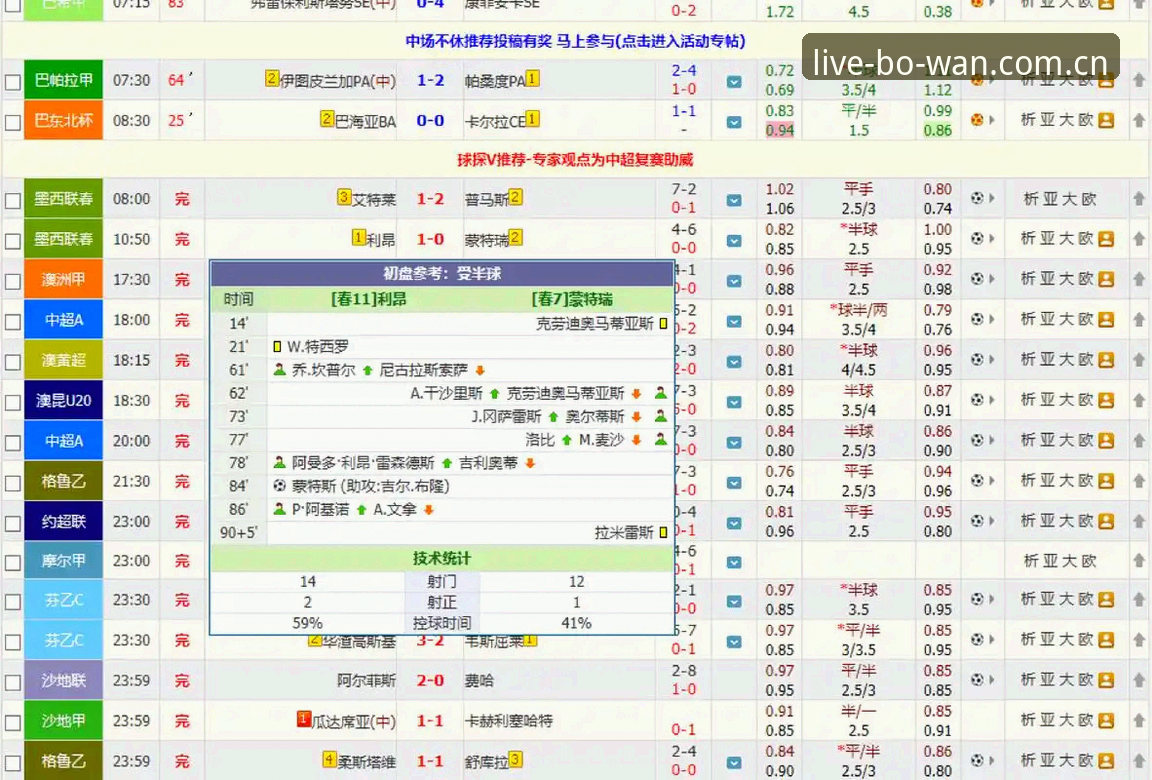Click 控球时间 row in match stats popup

point(442,623)
